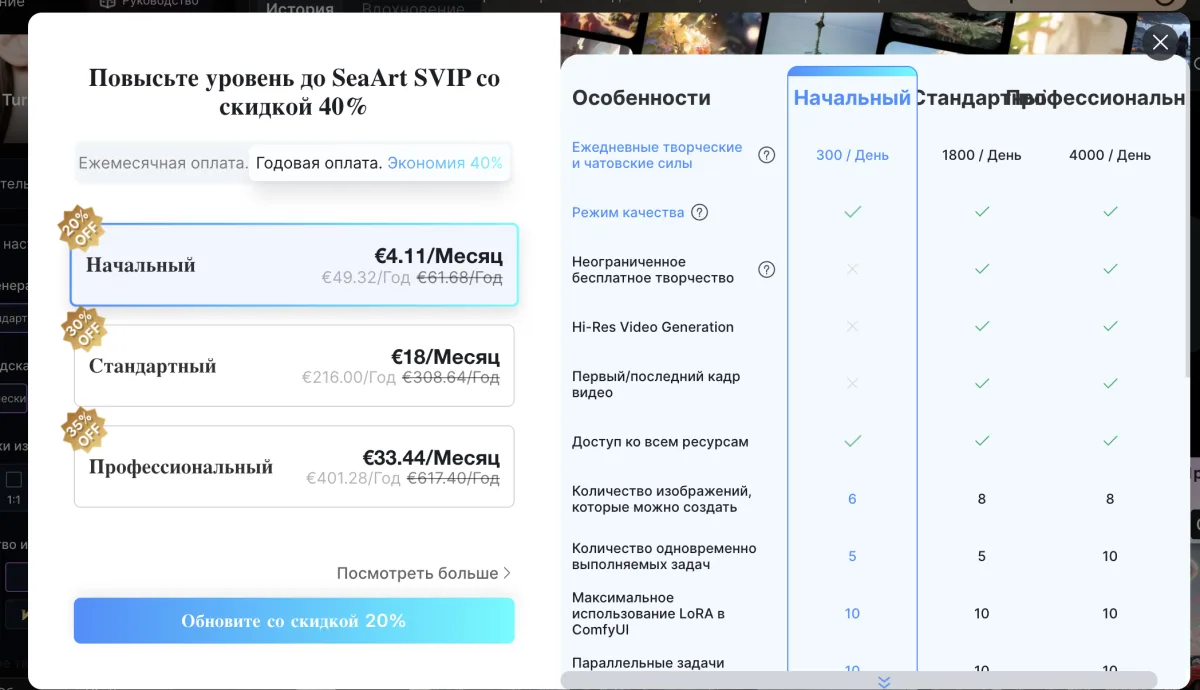This screenshot has height=690, width=1200.
Task: Click Максимальное использование LoRA в ComfyUI label
Action: click(648, 614)
